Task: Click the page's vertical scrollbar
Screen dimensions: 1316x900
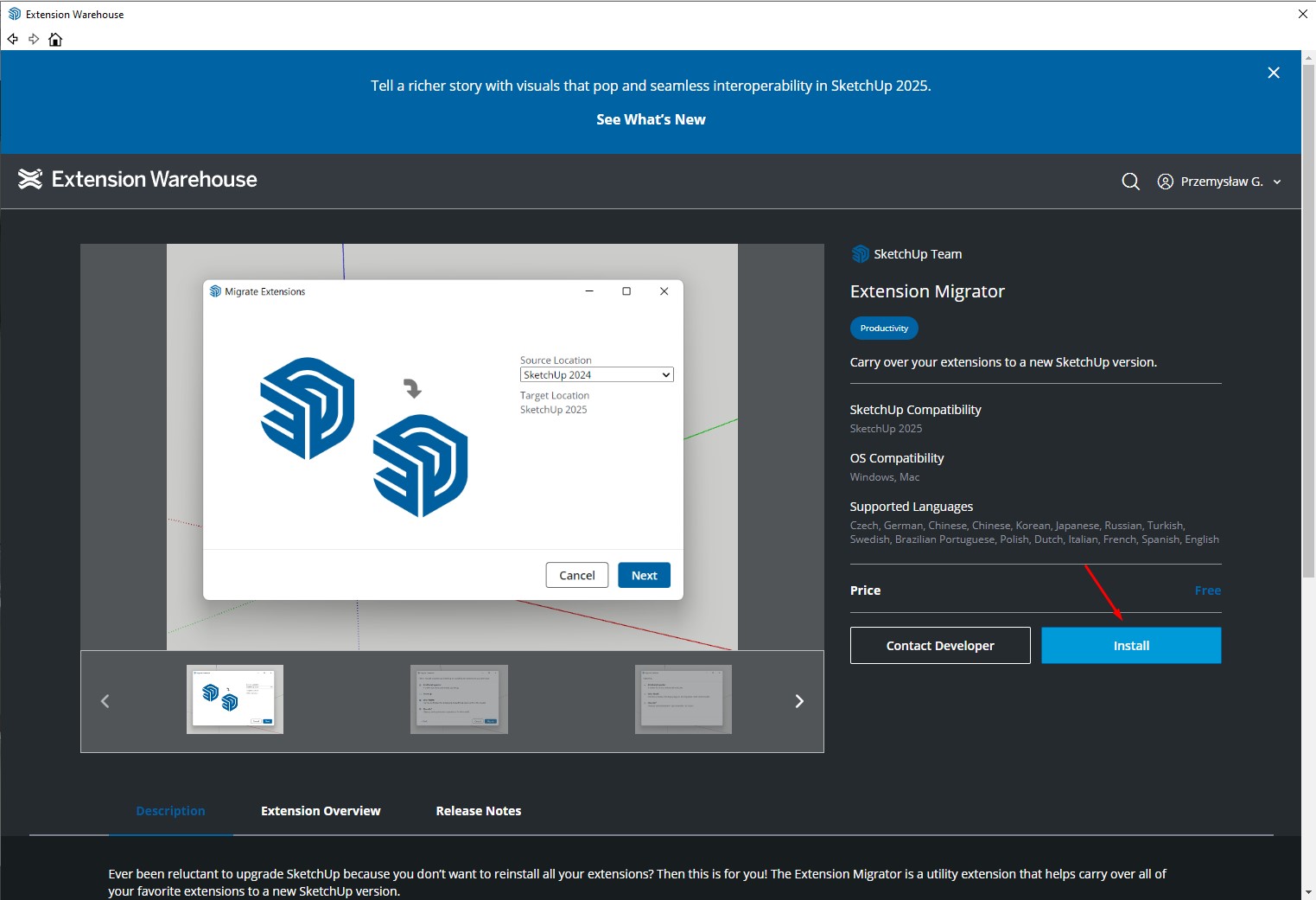Action: (x=1308, y=320)
